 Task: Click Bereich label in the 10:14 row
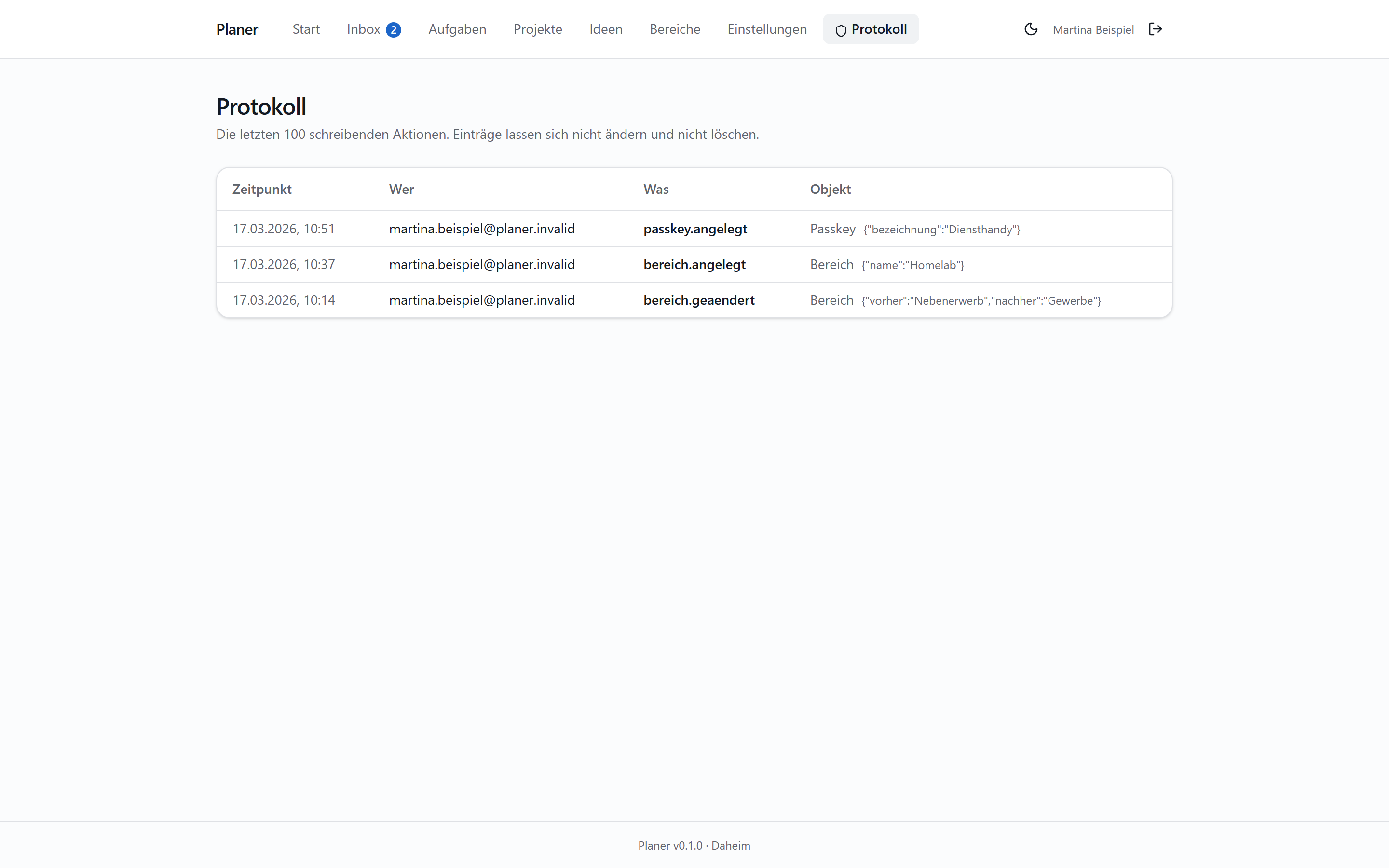(x=831, y=299)
